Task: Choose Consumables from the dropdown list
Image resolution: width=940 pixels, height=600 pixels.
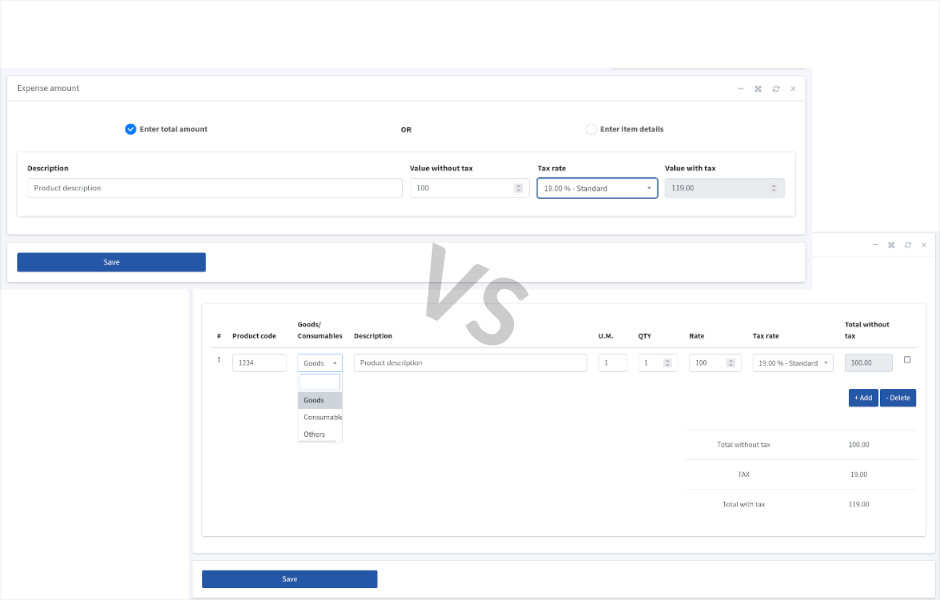Action: pos(320,417)
